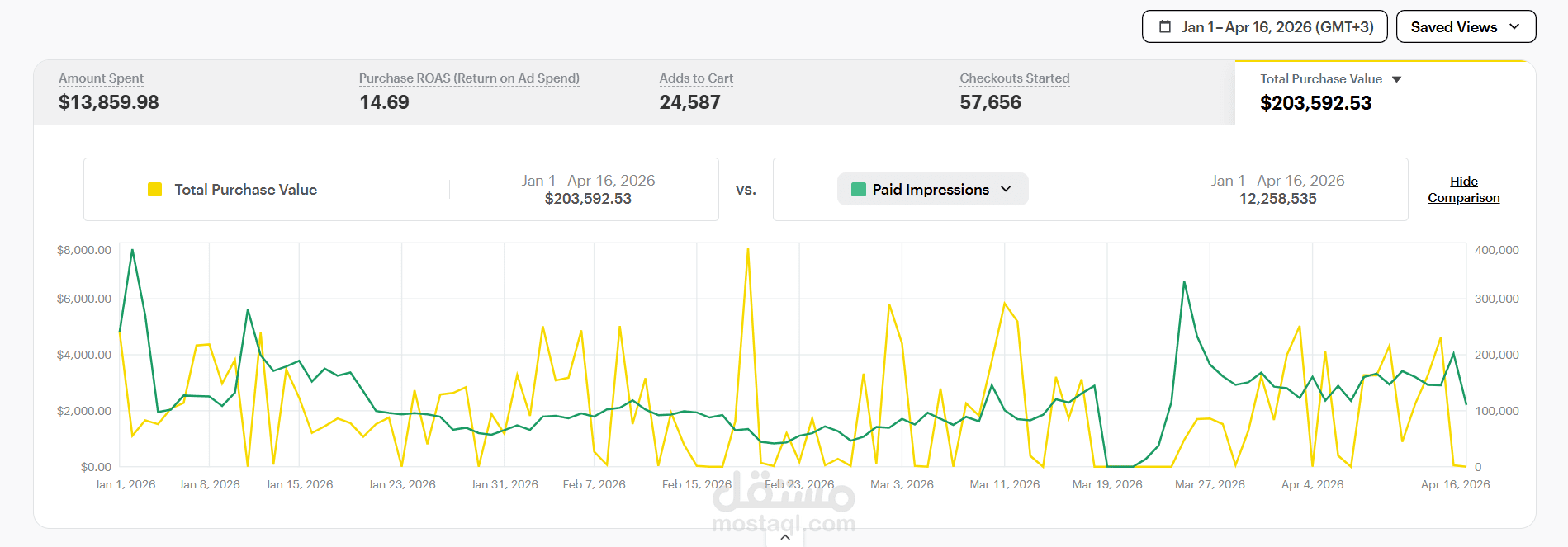Image resolution: width=1568 pixels, height=547 pixels.
Task: Open the Paid Impressions comparison dropdown
Action: click(932, 189)
